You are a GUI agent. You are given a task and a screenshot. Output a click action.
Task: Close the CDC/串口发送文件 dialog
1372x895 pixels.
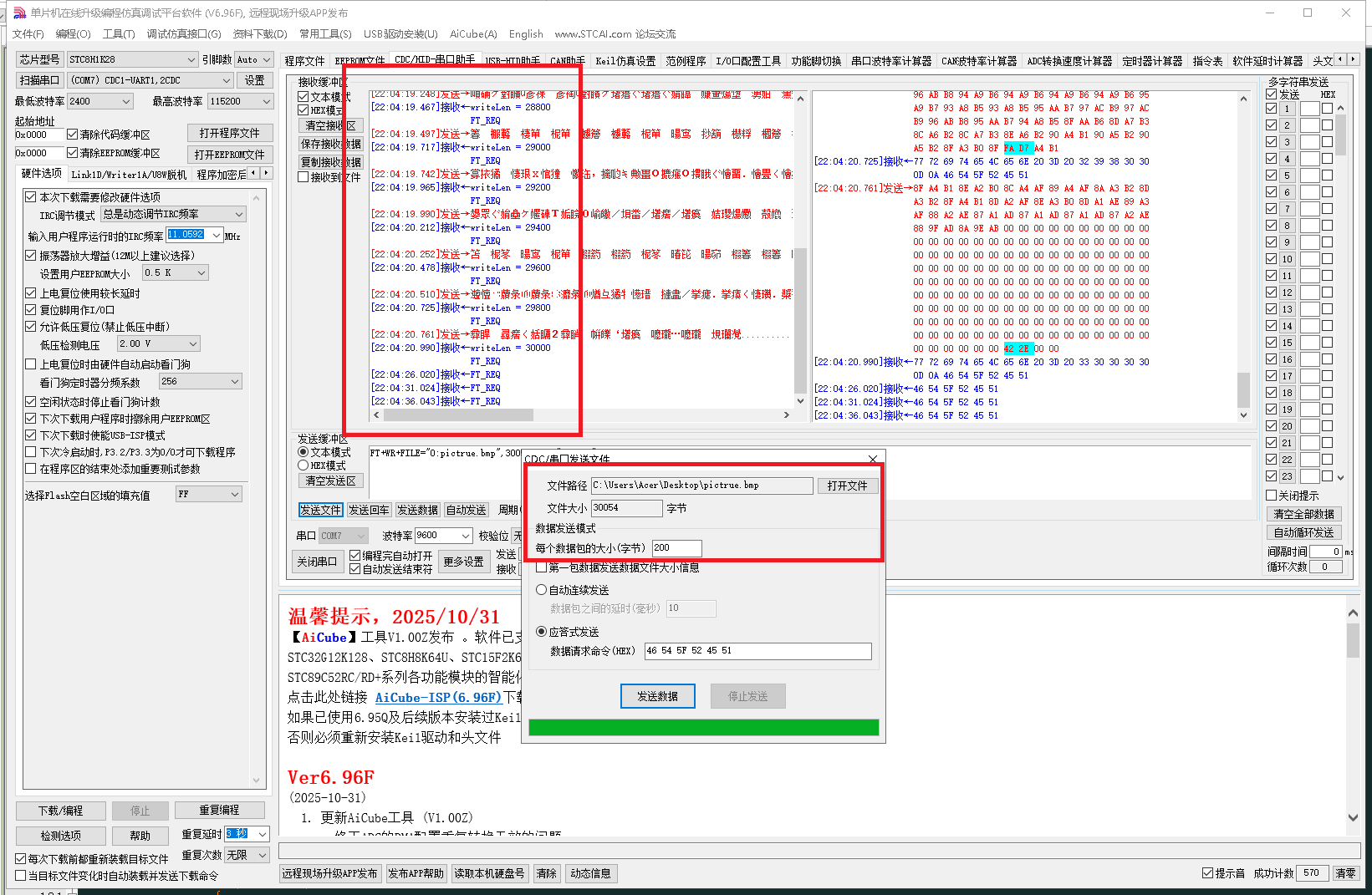[x=873, y=459]
